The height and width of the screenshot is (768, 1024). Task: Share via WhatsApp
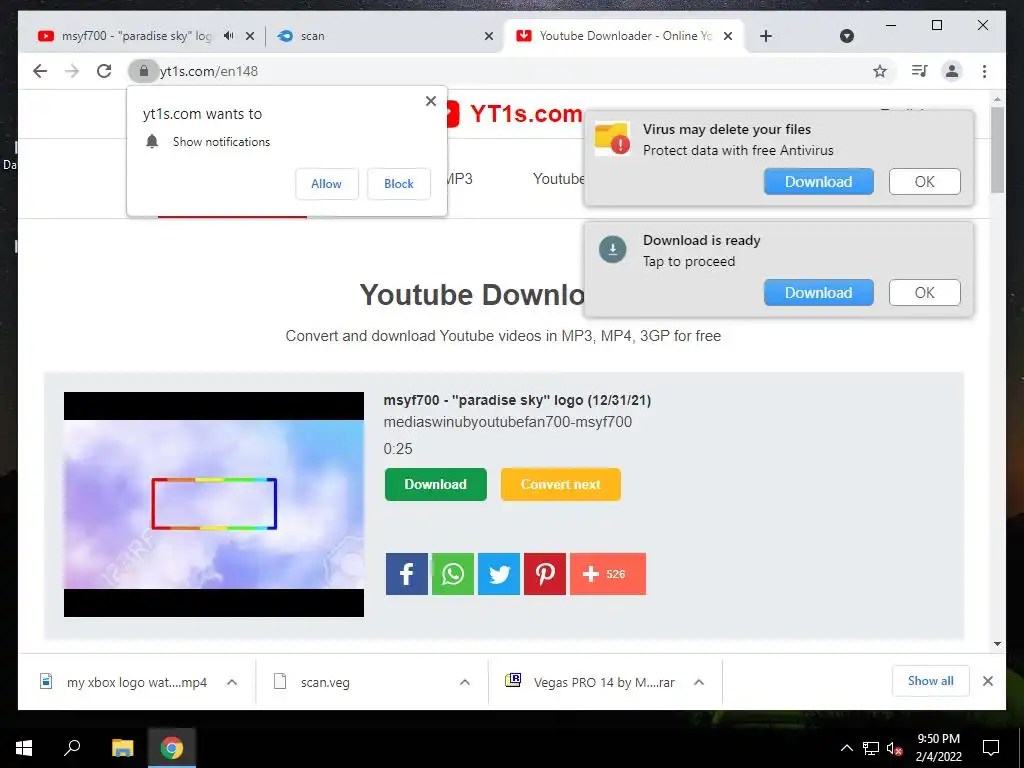453,574
